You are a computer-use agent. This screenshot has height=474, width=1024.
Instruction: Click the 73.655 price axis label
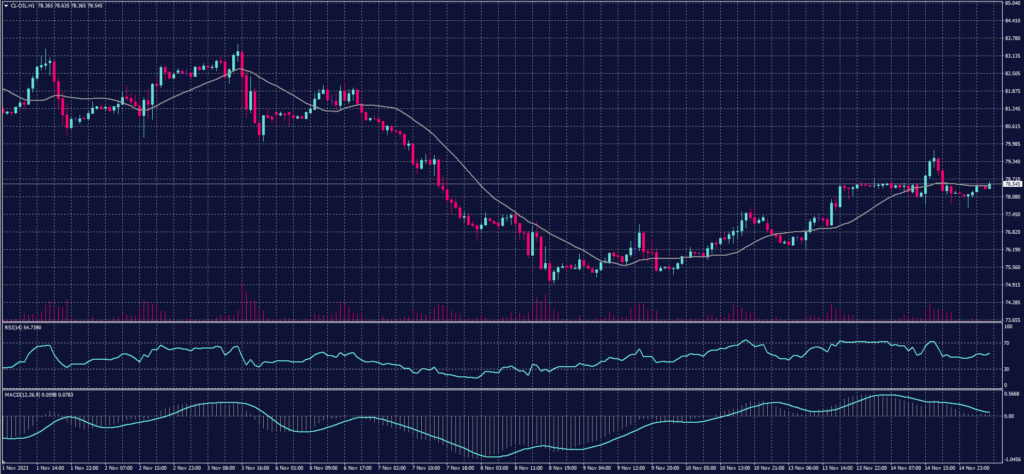(1011, 320)
